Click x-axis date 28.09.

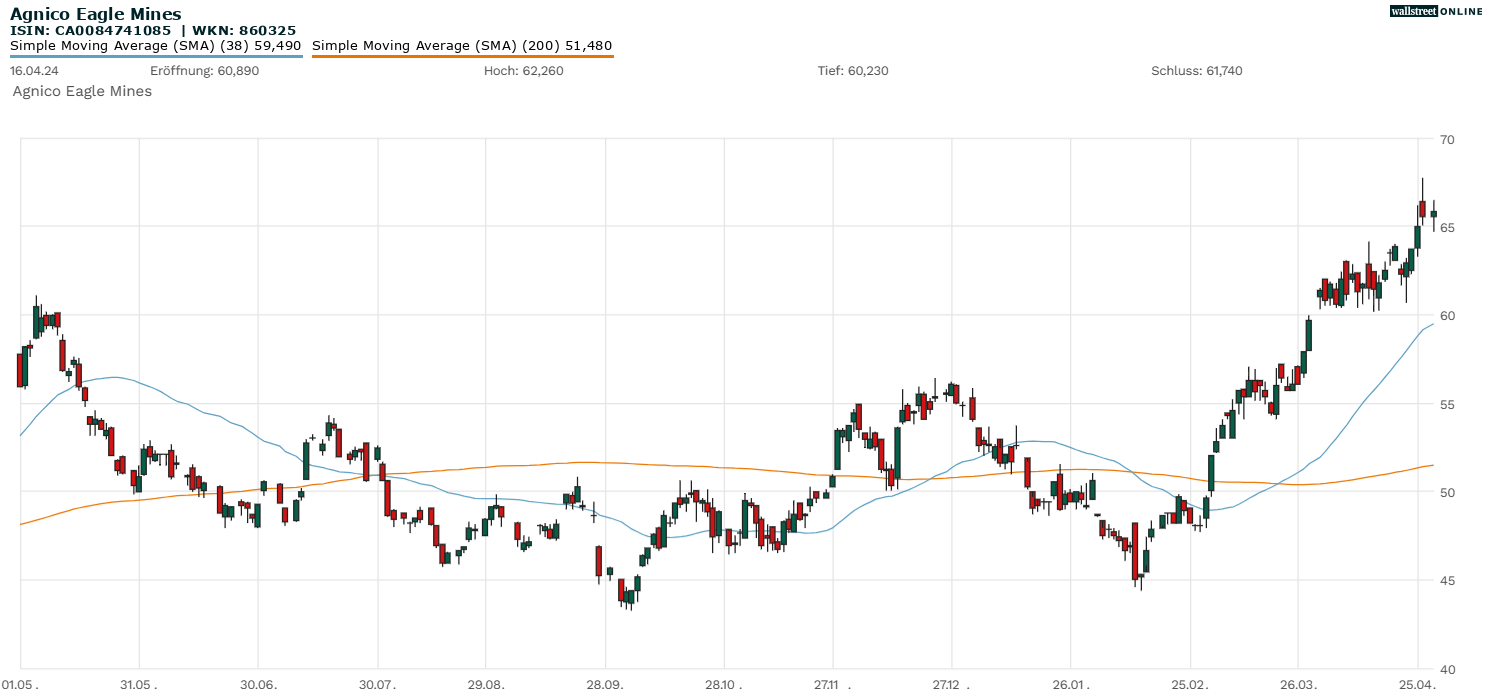click(604, 683)
